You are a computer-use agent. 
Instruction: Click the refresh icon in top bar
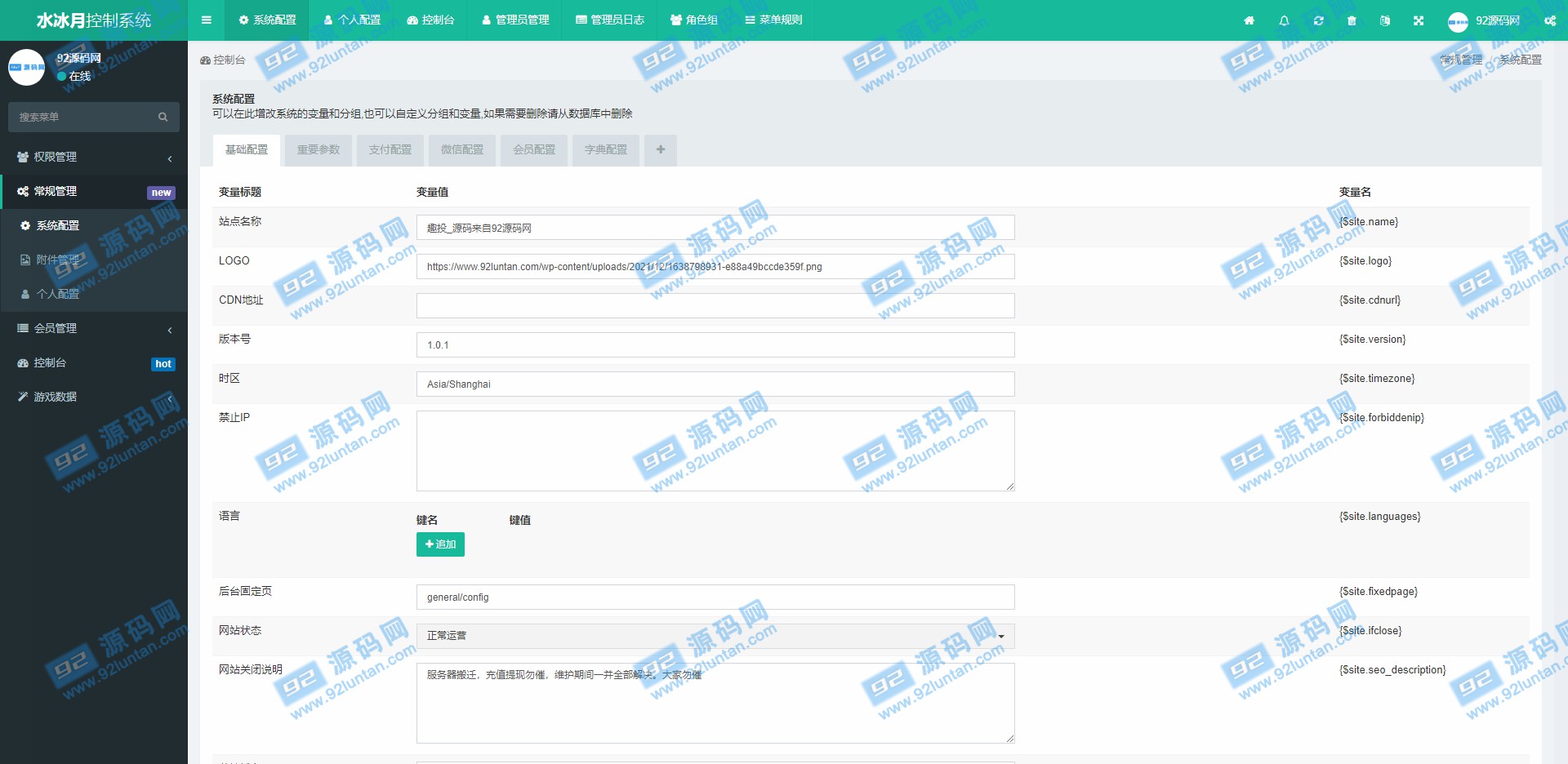[1318, 20]
